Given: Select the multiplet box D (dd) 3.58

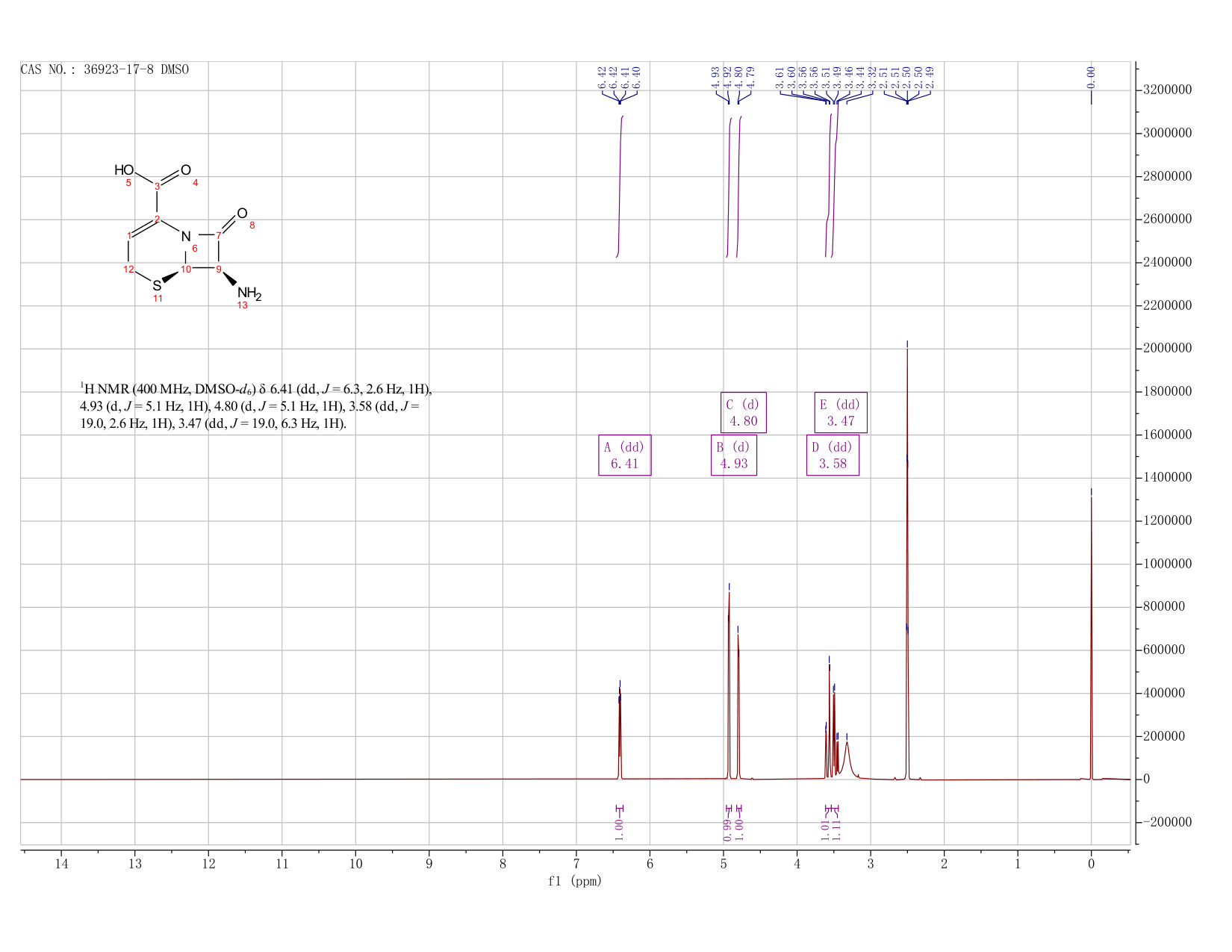Looking at the screenshot, I should [x=833, y=455].
